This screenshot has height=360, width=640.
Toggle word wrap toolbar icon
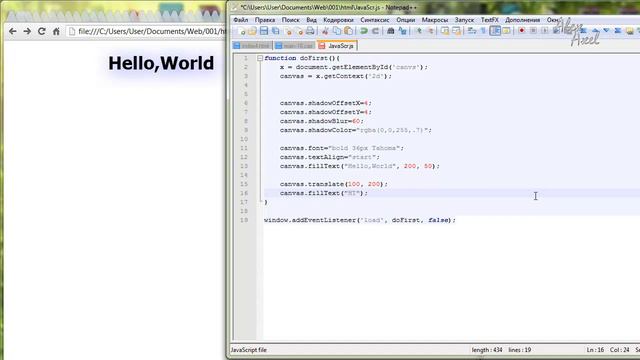(472, 31)
